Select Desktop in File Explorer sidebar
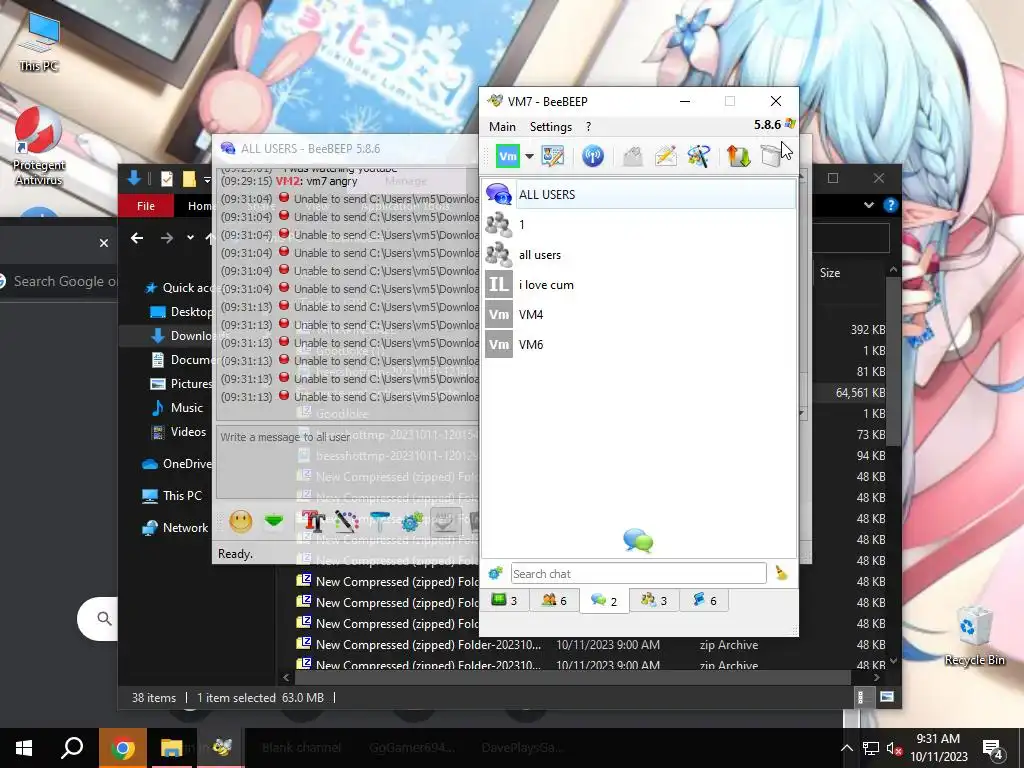Image resolution: width=1024 pixels, height=768 pixels. coord(181,312)
